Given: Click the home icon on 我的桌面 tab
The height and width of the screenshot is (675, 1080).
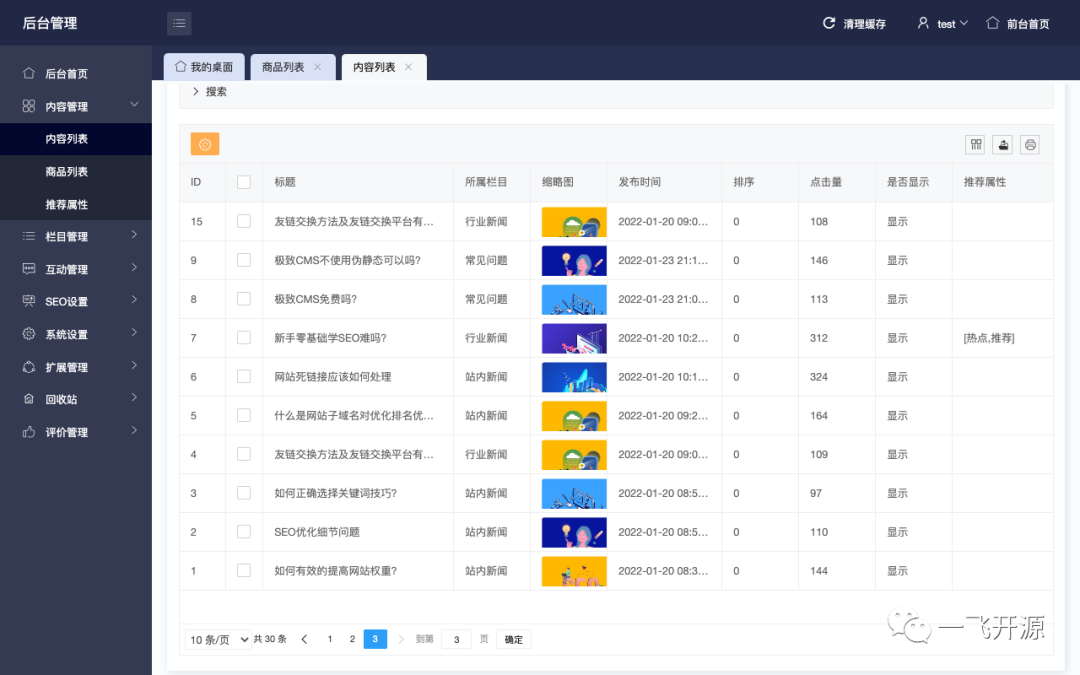Looking at the screenshot, I should (x=180, y=67).
